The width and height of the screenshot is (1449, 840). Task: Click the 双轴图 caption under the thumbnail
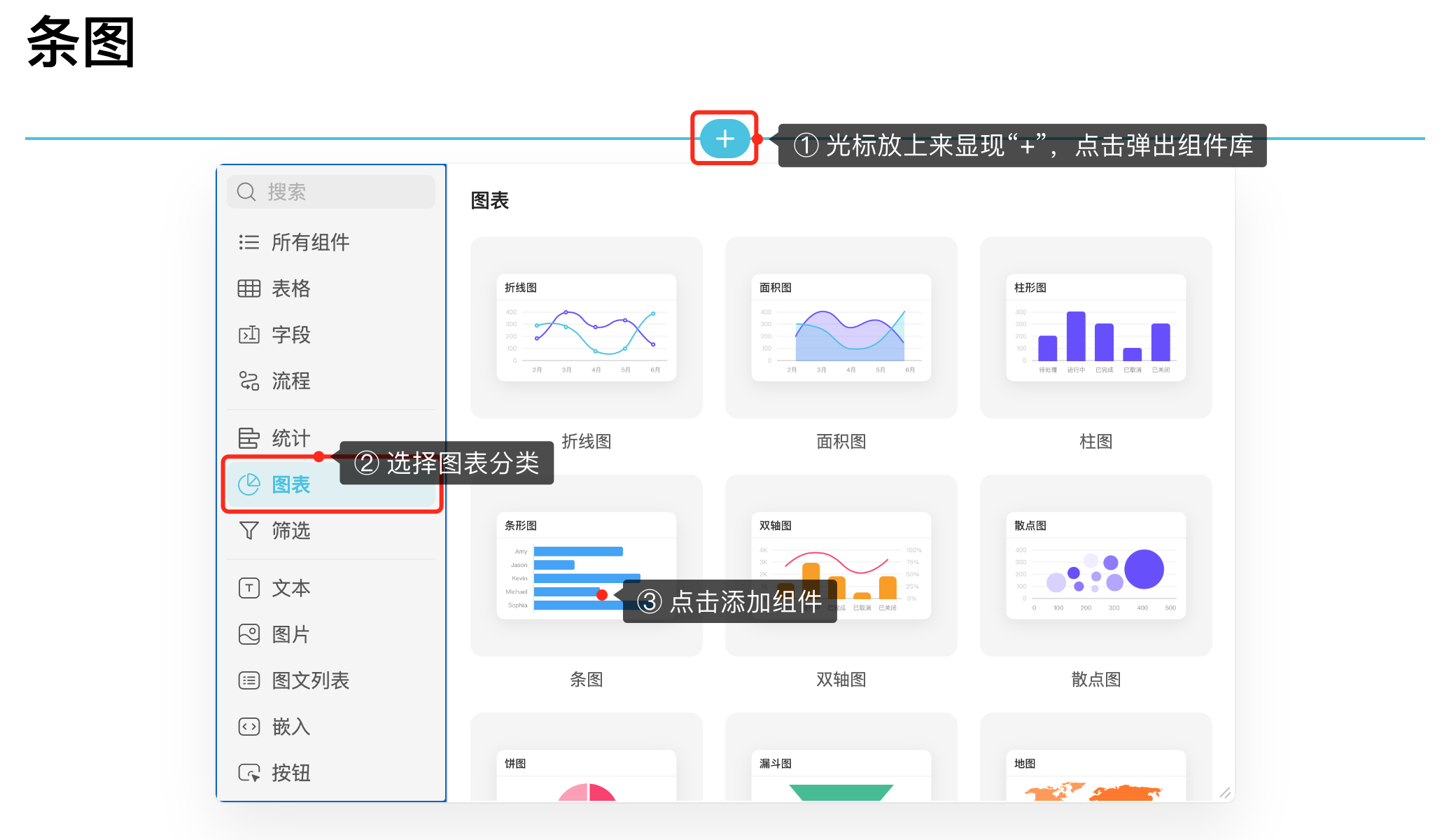841,680
